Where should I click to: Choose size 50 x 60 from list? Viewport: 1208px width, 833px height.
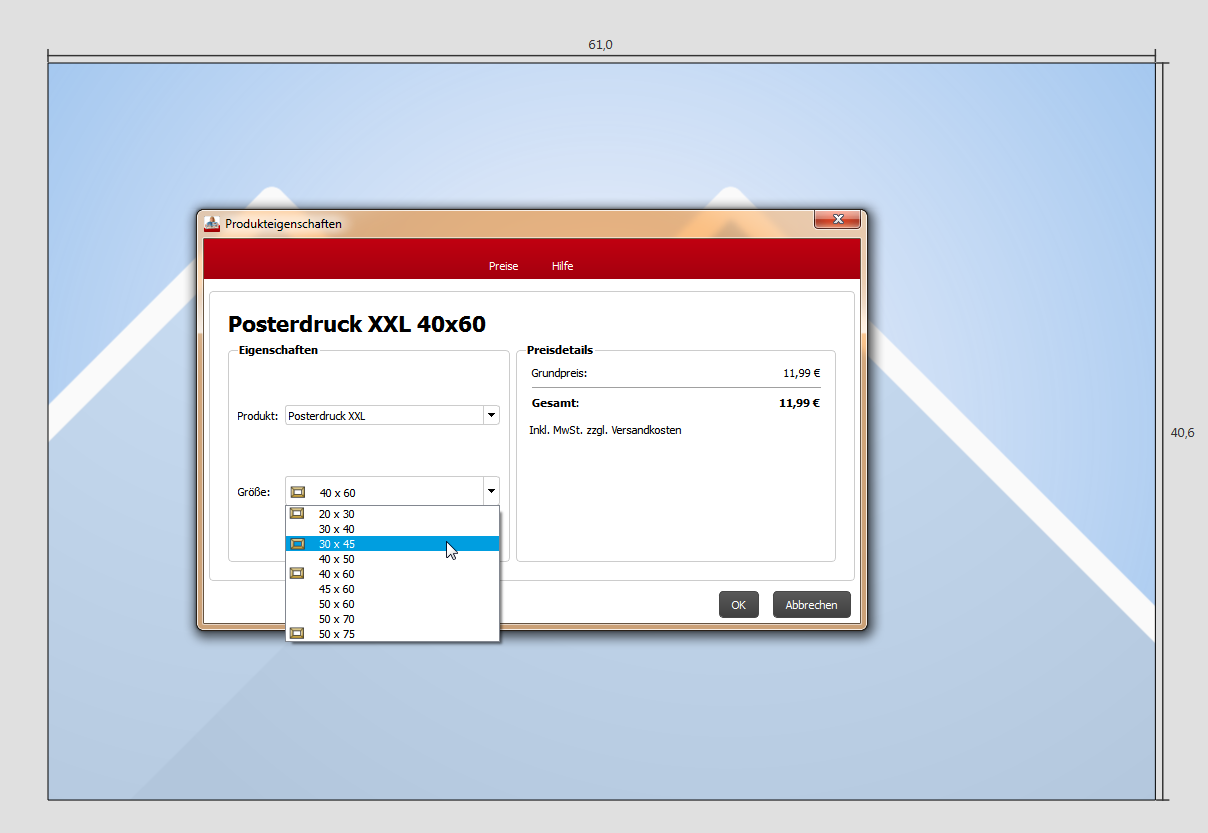point(392,604)
